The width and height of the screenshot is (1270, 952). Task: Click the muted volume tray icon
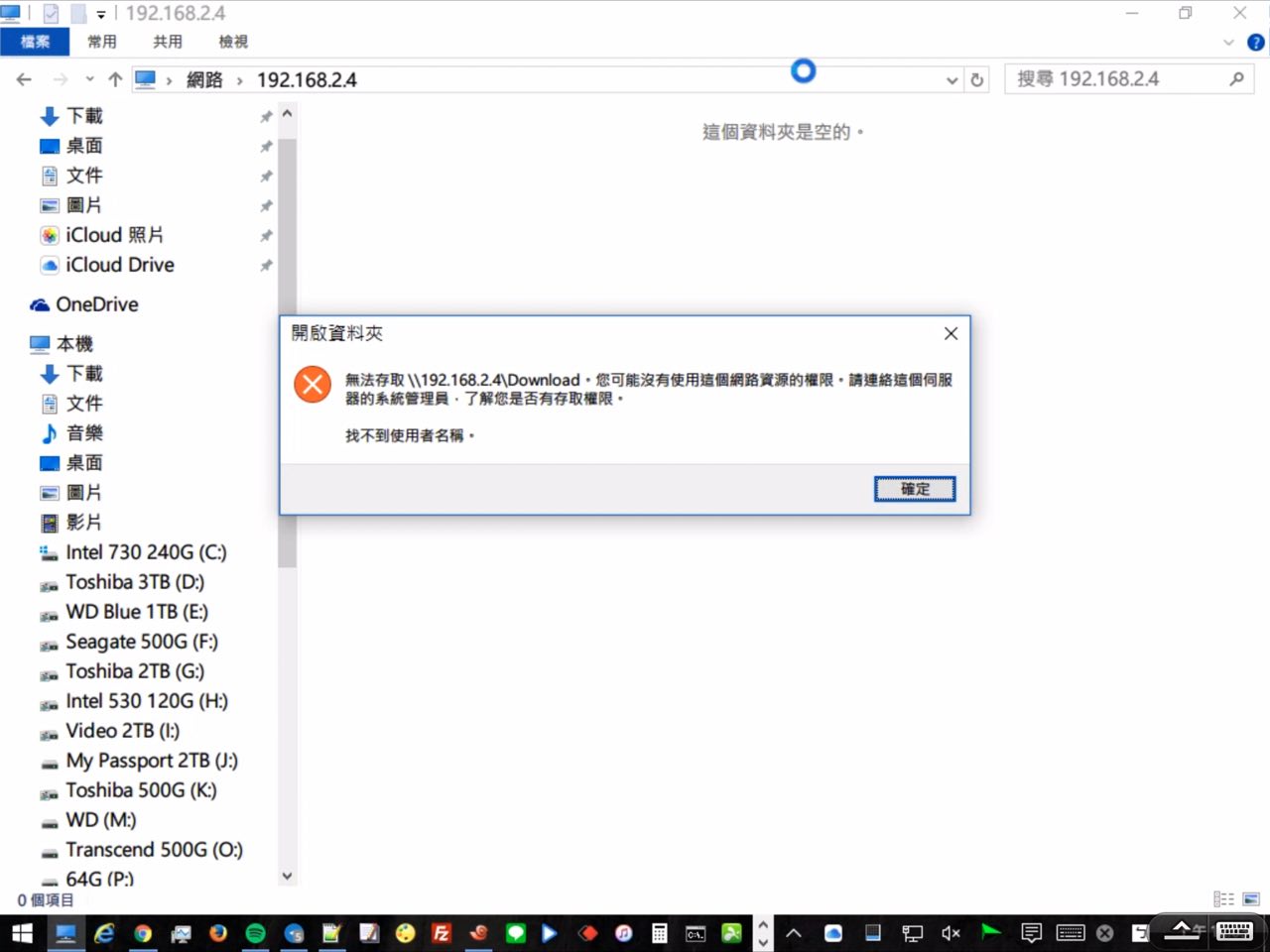(951, 933)
